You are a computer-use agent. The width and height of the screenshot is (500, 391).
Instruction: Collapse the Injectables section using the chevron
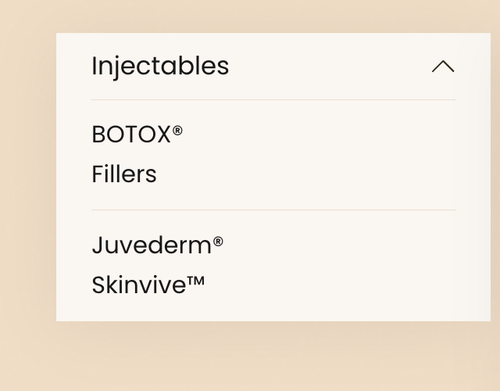tap(443, 66)
